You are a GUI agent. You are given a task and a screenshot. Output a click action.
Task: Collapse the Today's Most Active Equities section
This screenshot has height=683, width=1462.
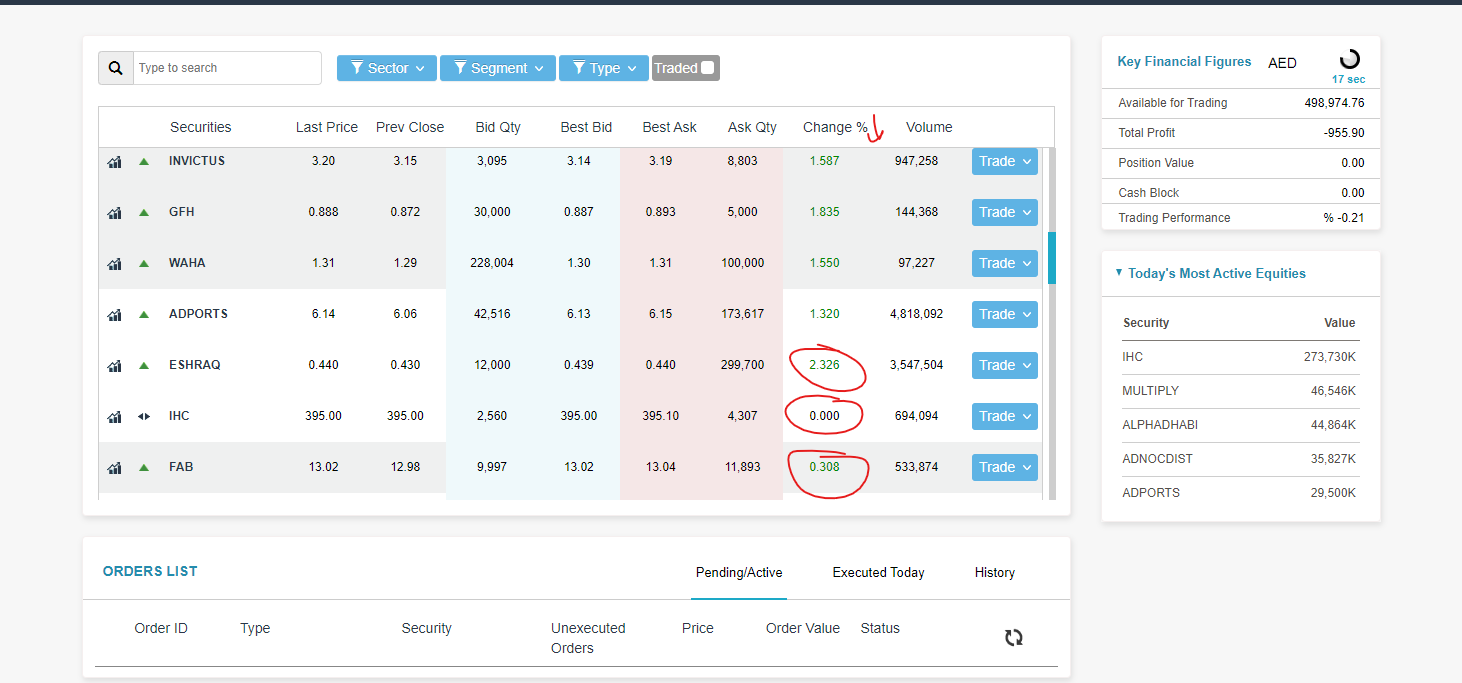[1118, 273]
